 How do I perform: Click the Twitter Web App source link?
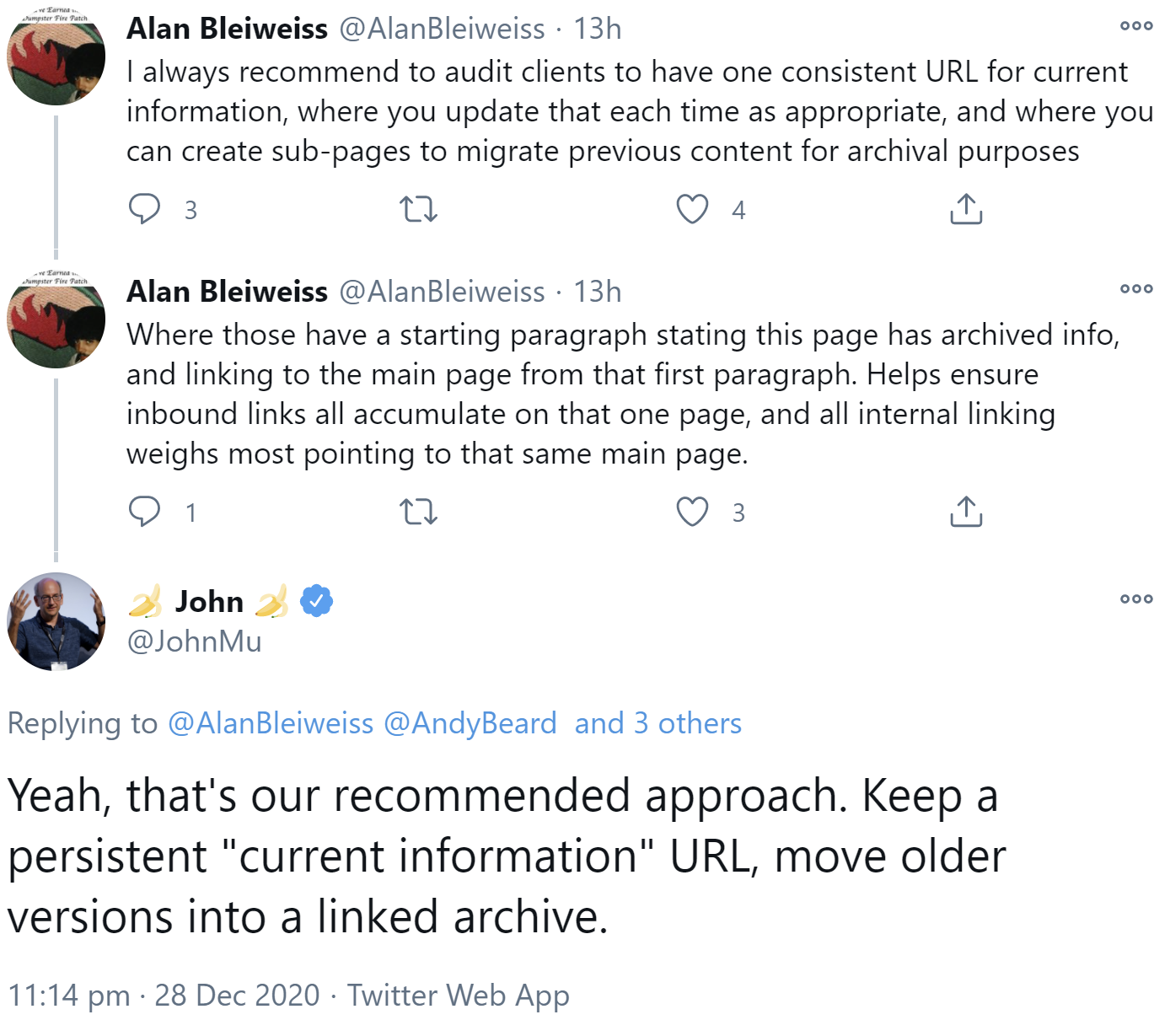458,996
